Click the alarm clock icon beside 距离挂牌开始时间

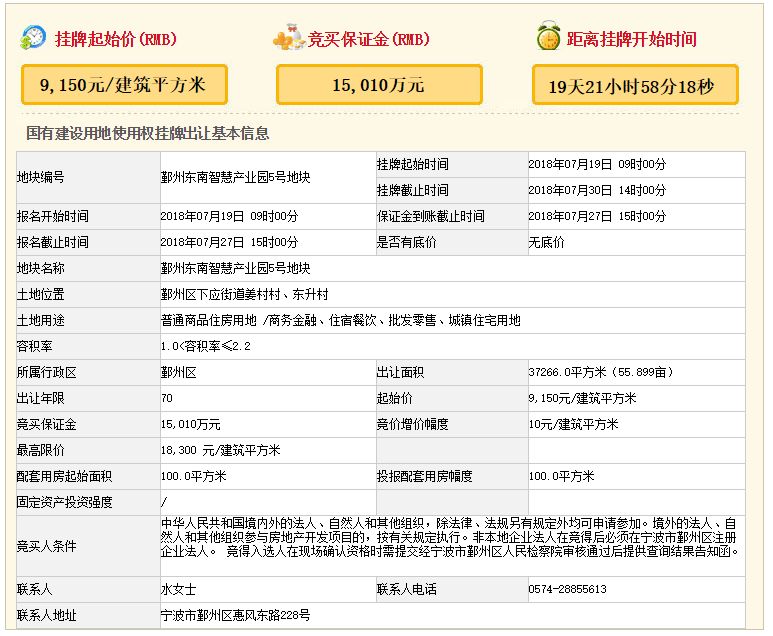pyautogui.click(x=548, y=38)
